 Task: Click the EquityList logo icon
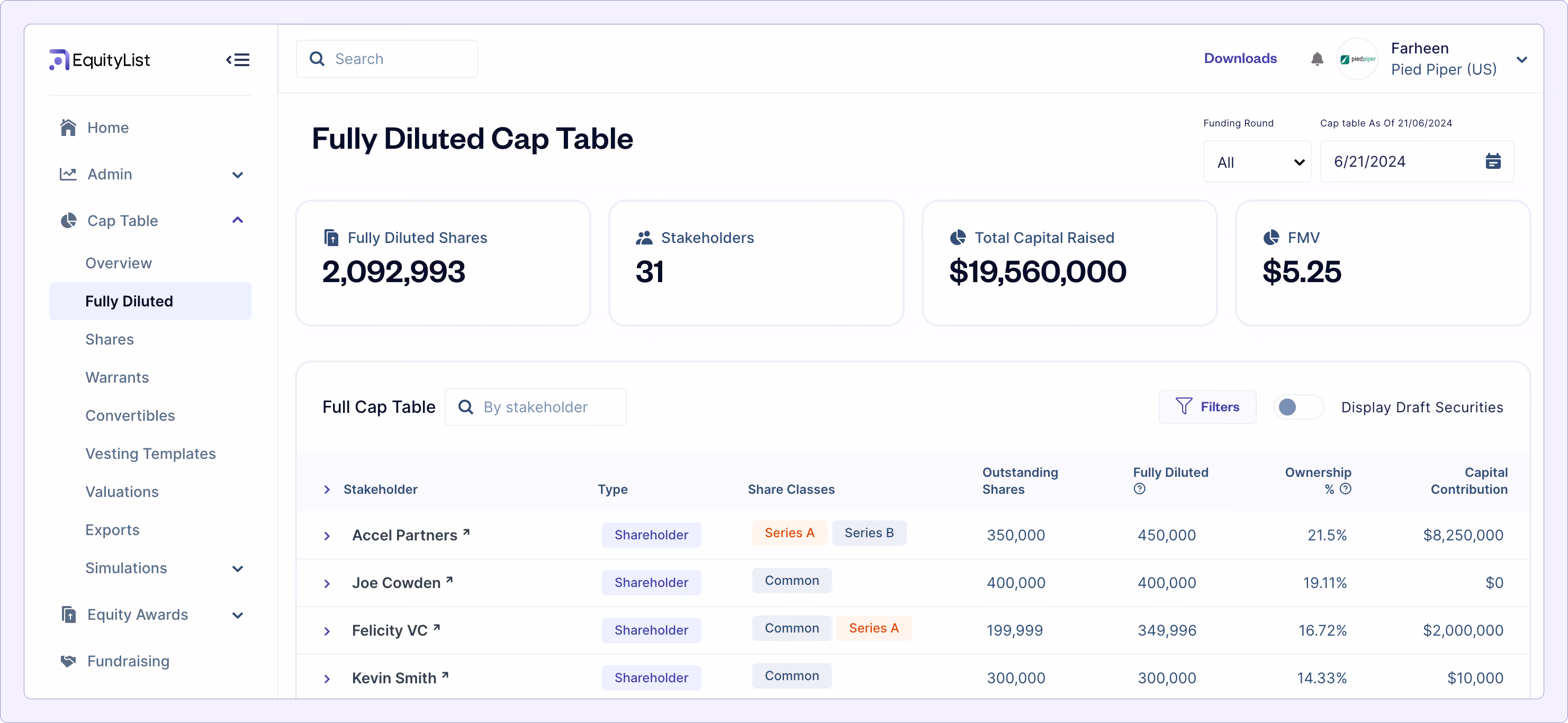(x=59, y=60)
